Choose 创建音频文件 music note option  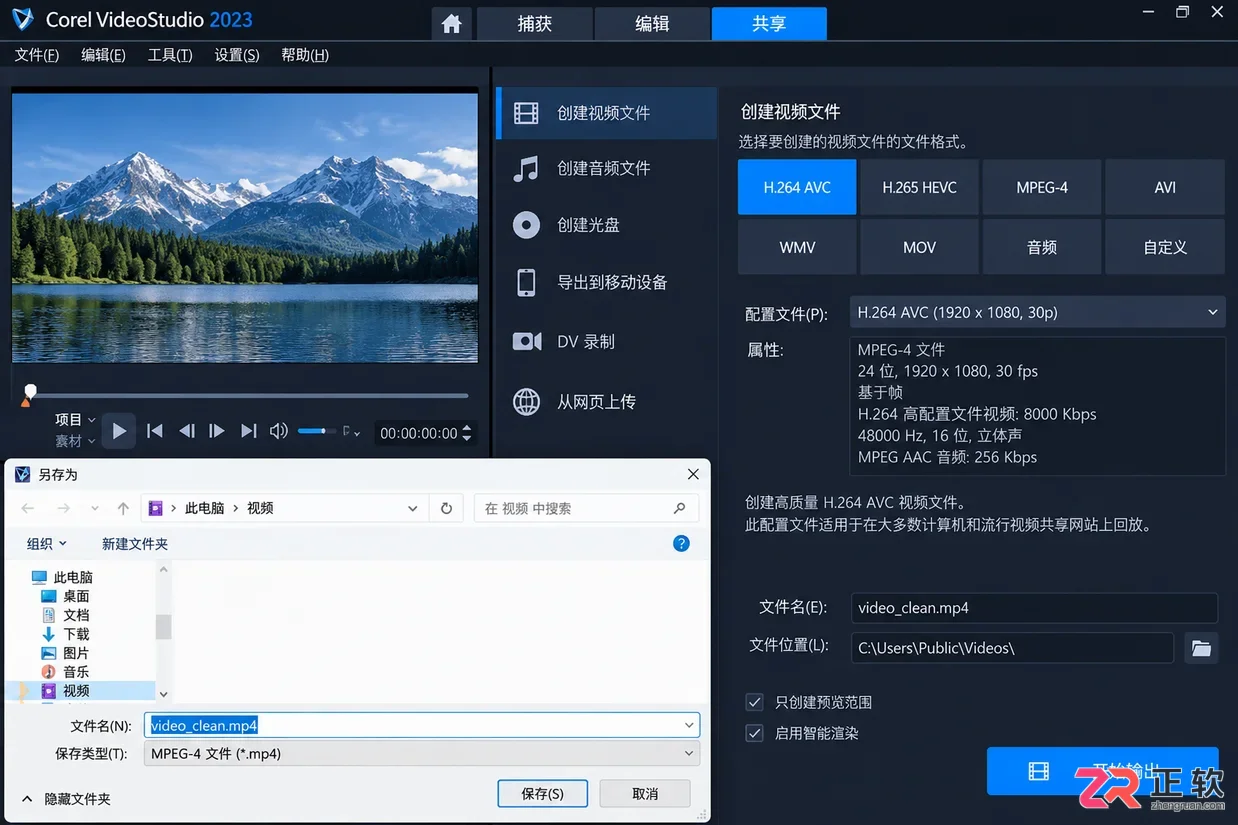[606, 169]
